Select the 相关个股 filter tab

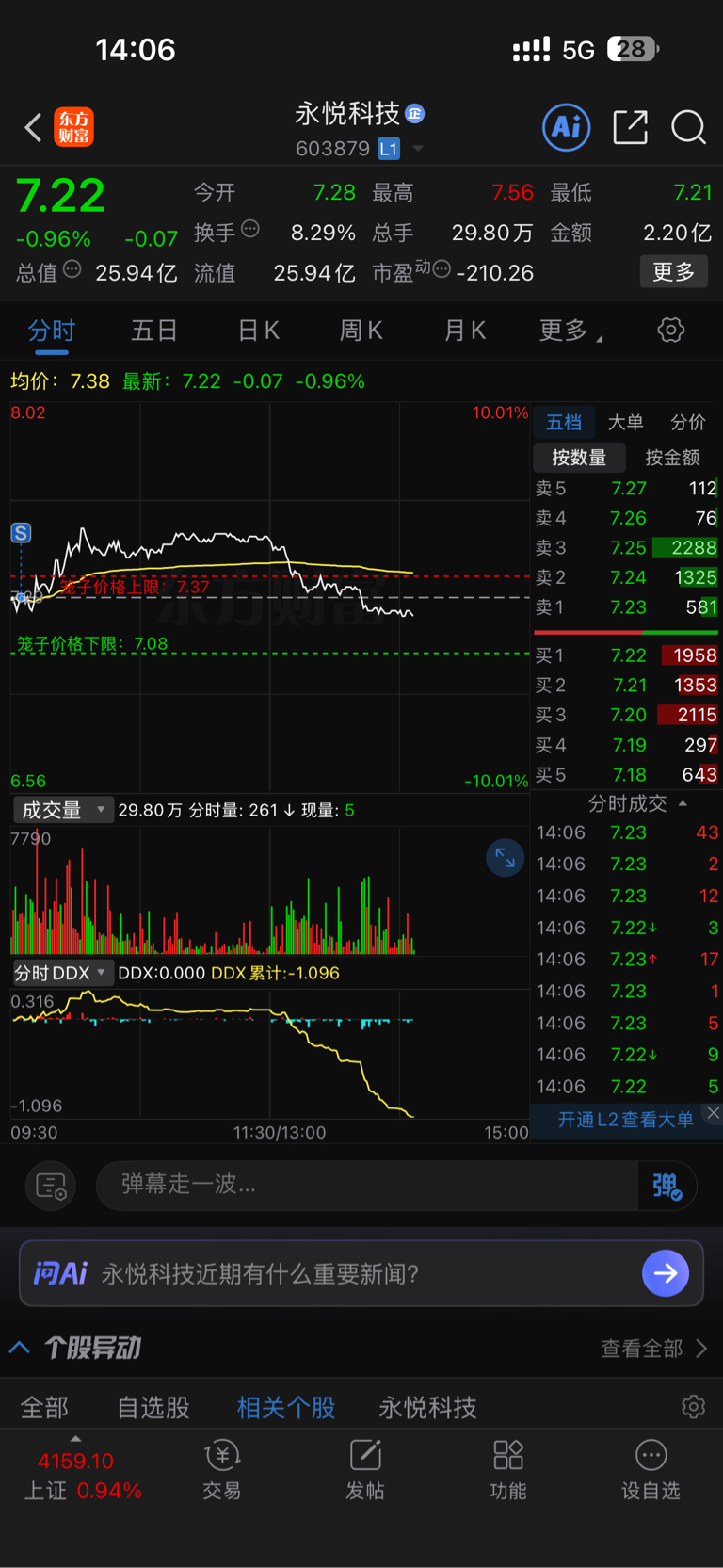[286, 1408]
